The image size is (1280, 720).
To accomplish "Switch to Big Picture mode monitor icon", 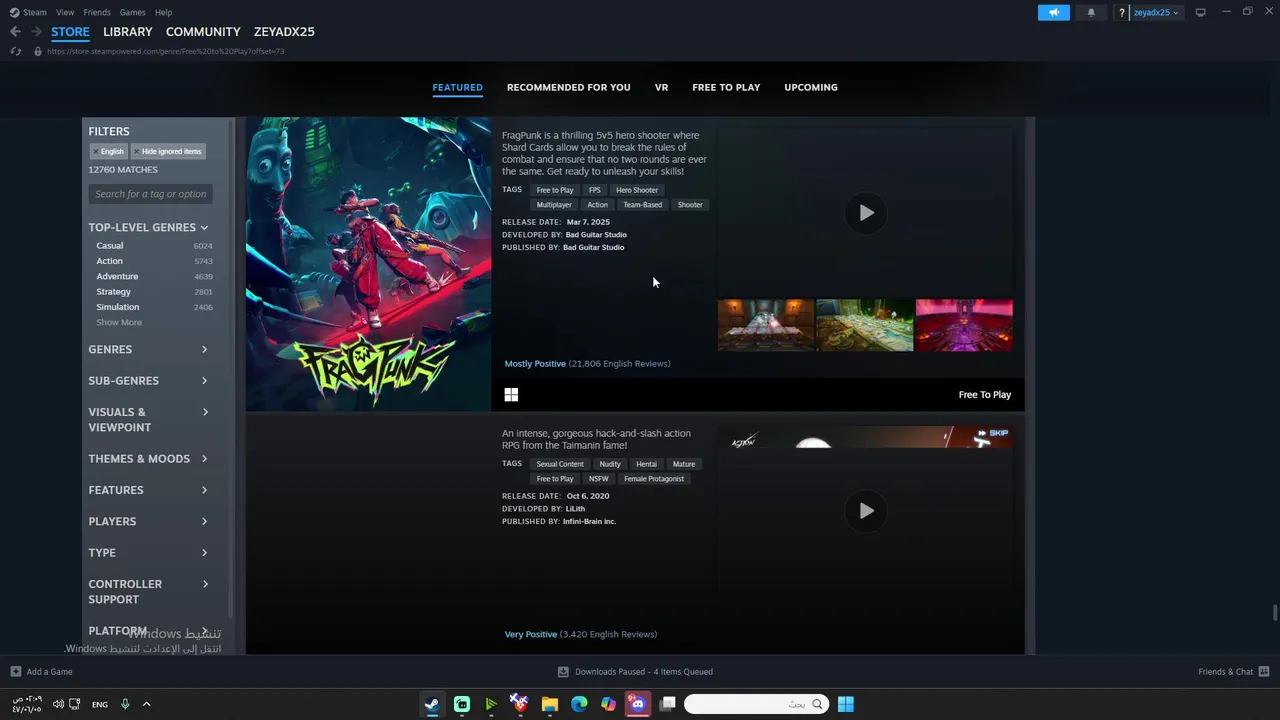I will pos(1200,12).
